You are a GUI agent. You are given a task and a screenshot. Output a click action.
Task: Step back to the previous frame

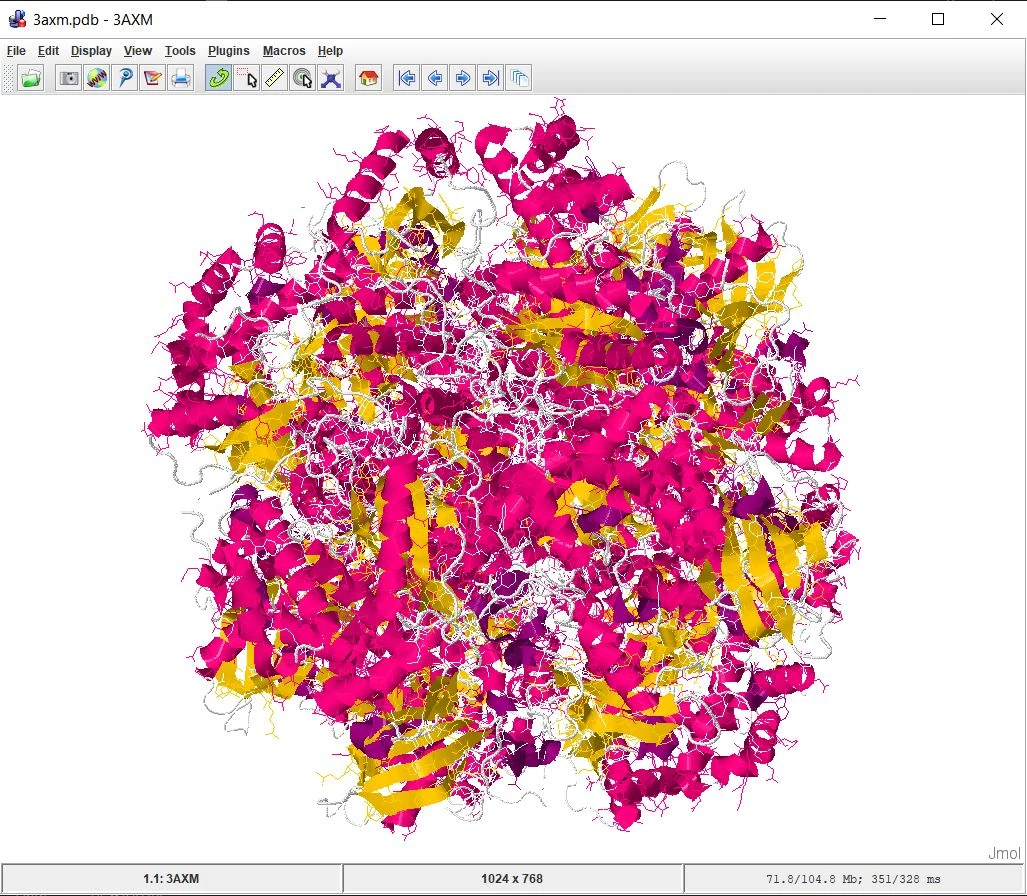[433, 77]
